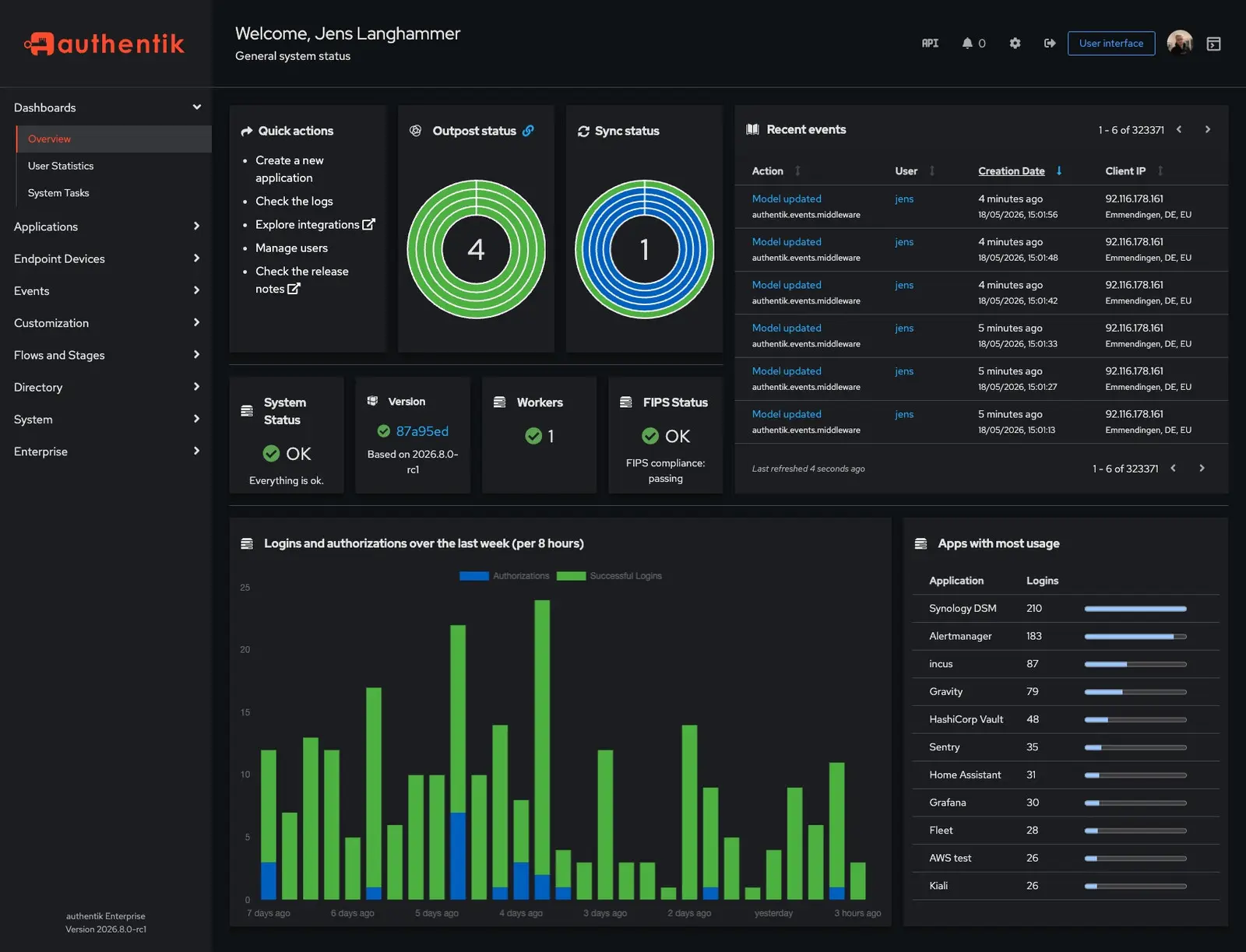
Task: Open User Statistics dashboard
Action: 114,166
